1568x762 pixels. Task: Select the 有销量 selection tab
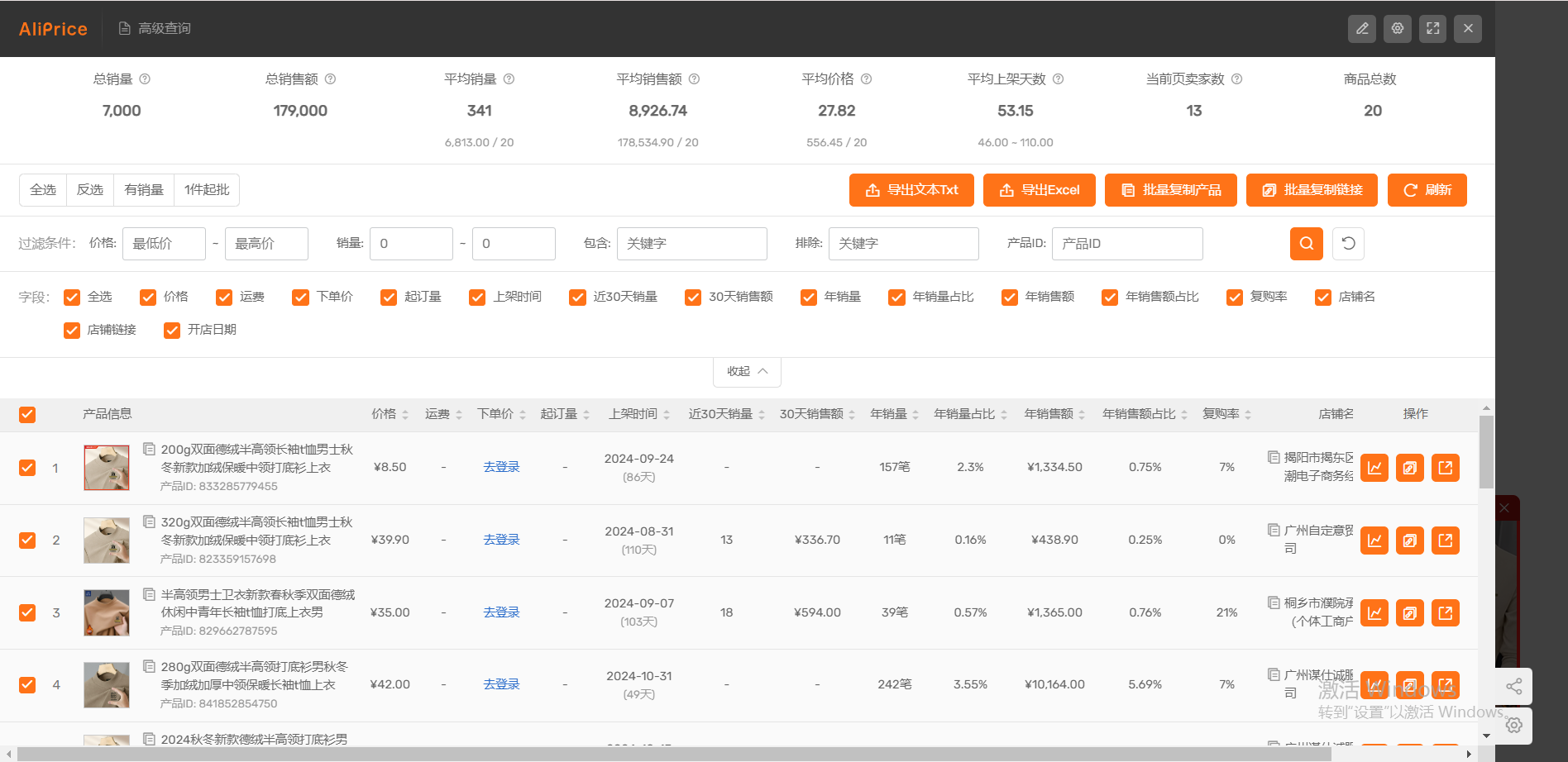click(x=144, y=190)
